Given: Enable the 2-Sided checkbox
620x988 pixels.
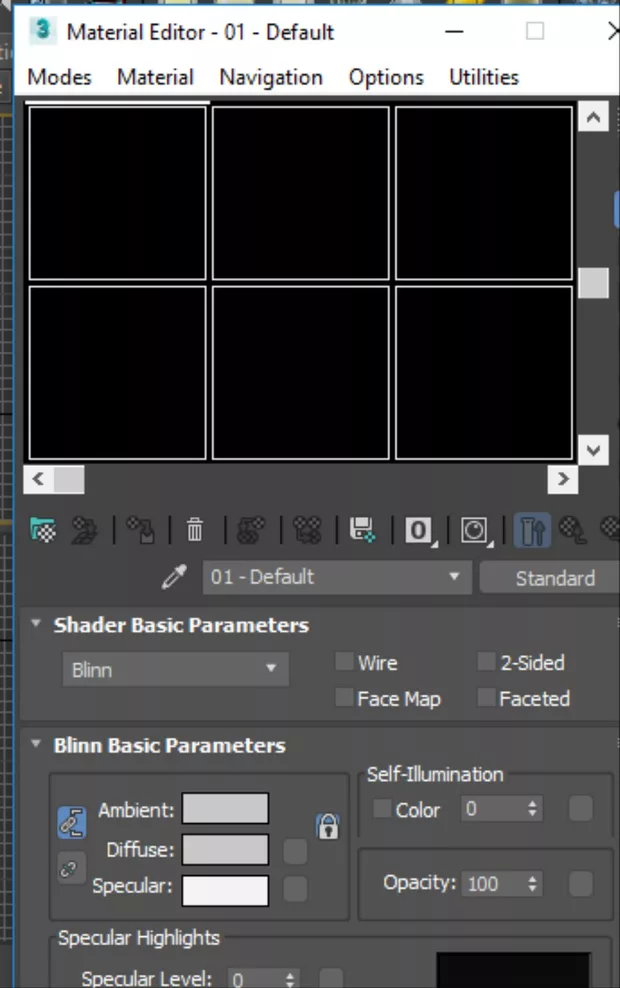Looking at the screenshot, I should [x=486, y=662].
